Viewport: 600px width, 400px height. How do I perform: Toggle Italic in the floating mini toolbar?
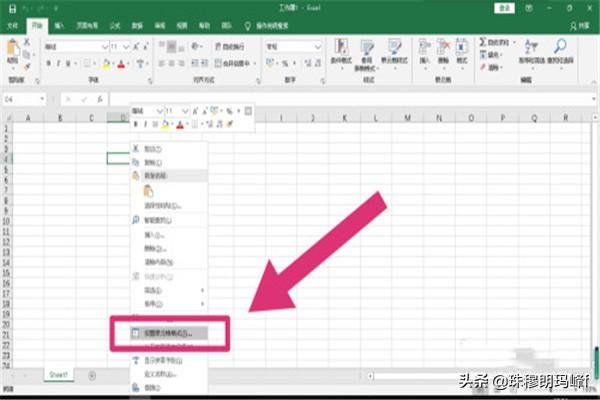pyautogui.click(x=146, y=124)
